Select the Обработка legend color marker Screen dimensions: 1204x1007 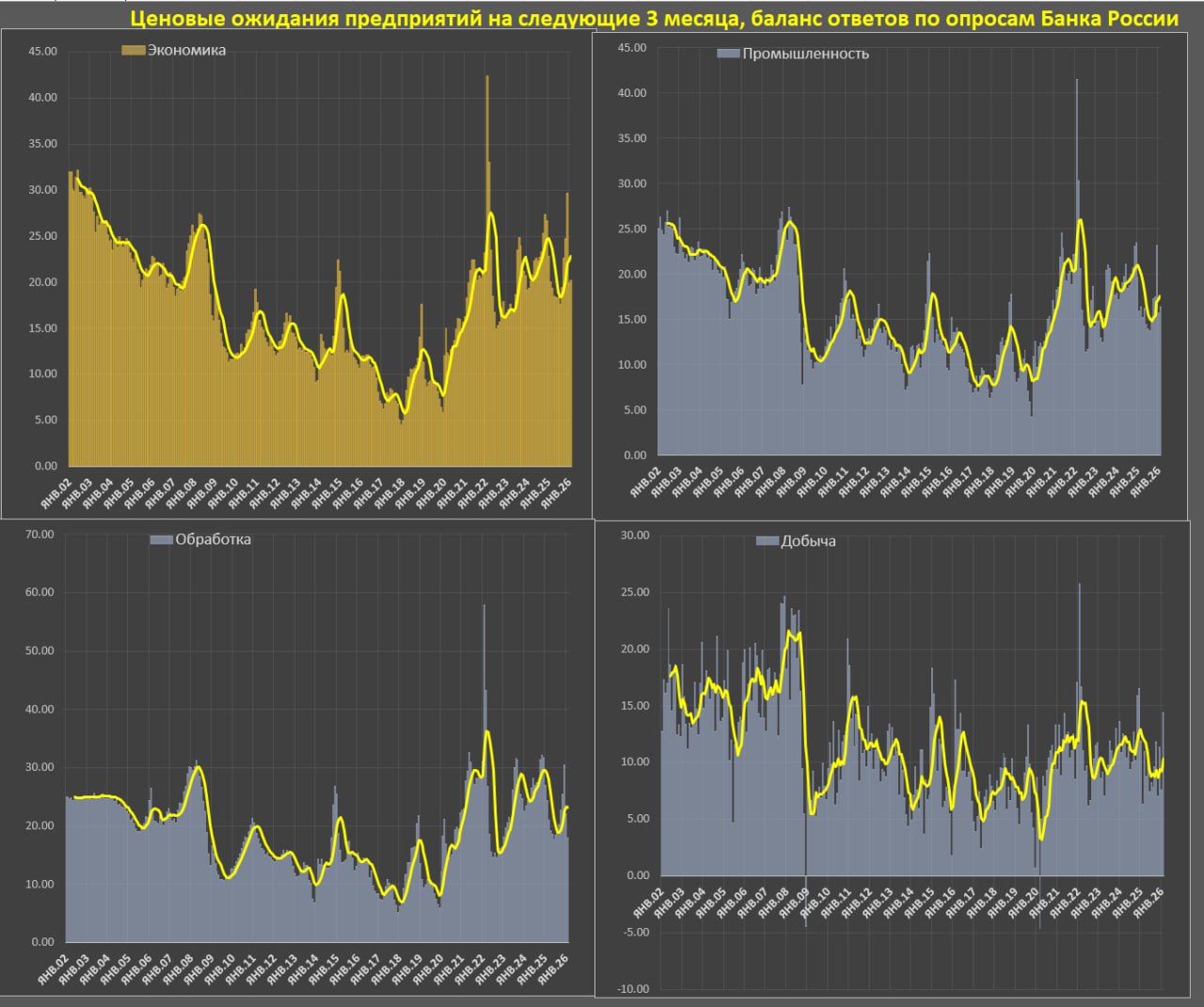coord(161,540)
